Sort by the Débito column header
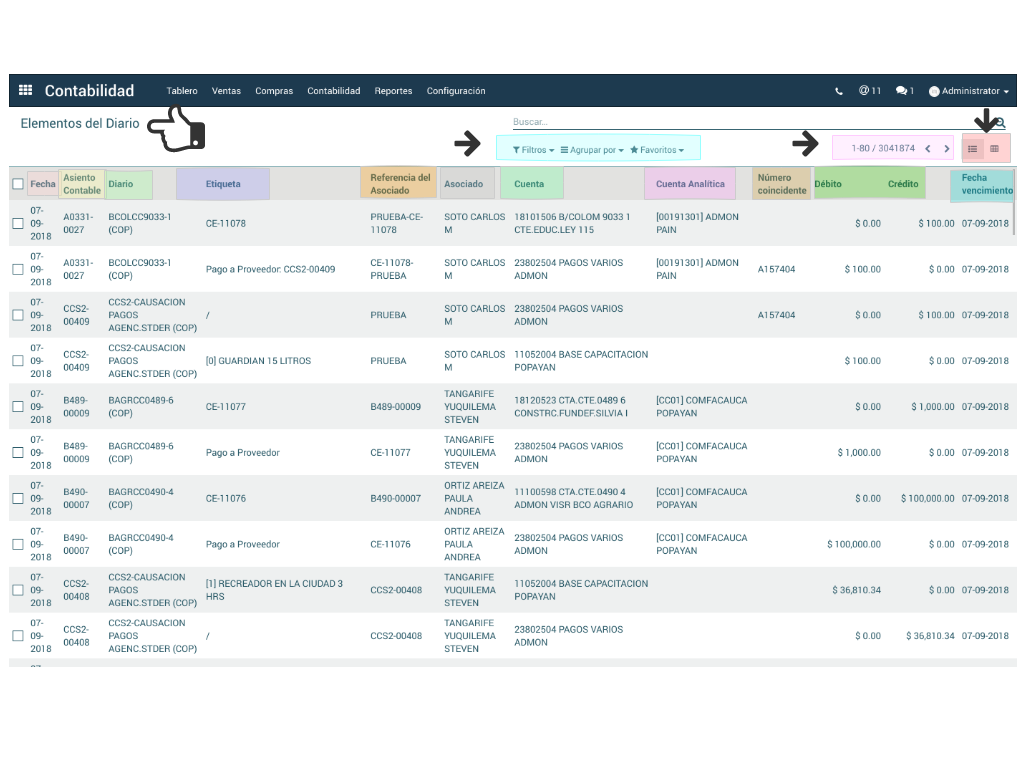This screenshot has height=767, width=1023. tap(828, 184)
